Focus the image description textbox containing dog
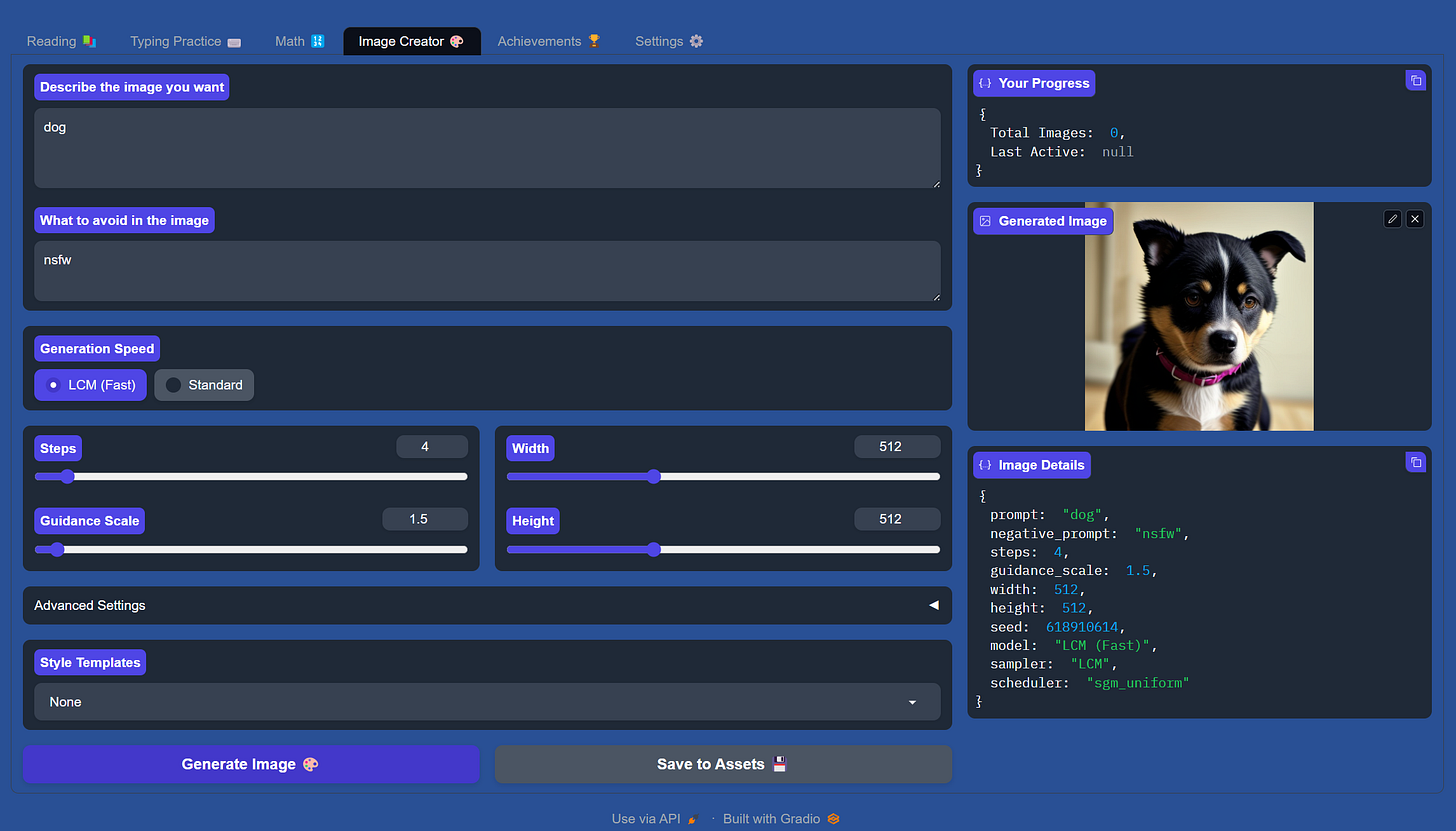The height and width of the screenshot is (831, 1456). pyautogui.click(x=487, y=148)
